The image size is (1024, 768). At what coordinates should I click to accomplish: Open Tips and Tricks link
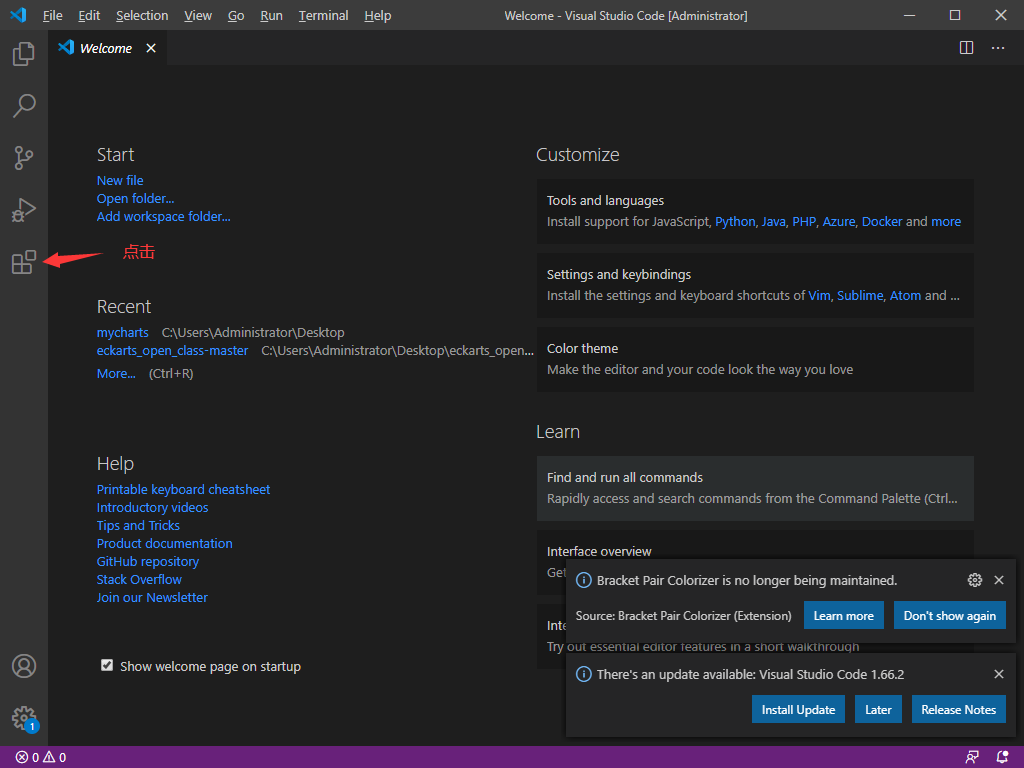(138, 525)
